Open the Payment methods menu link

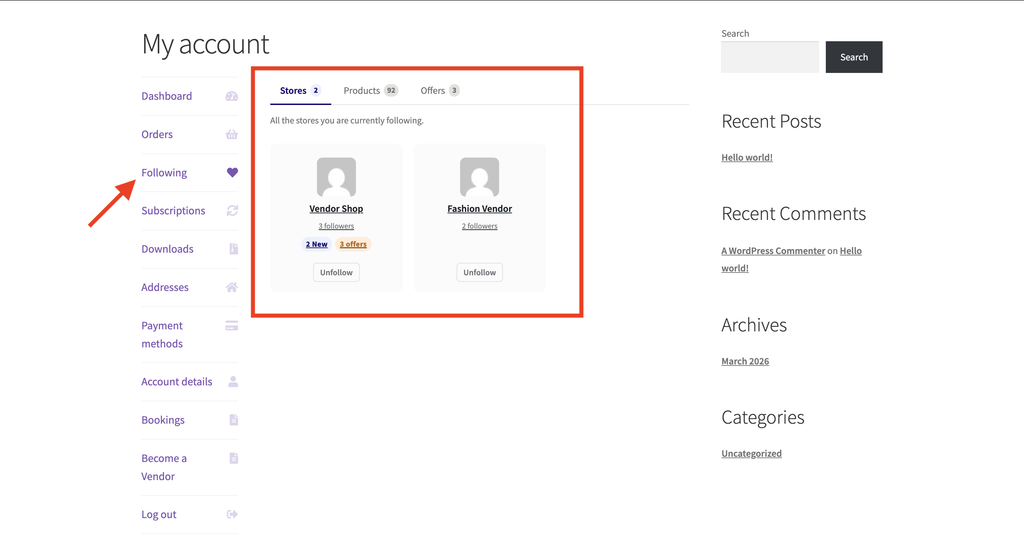click(162, 334)
